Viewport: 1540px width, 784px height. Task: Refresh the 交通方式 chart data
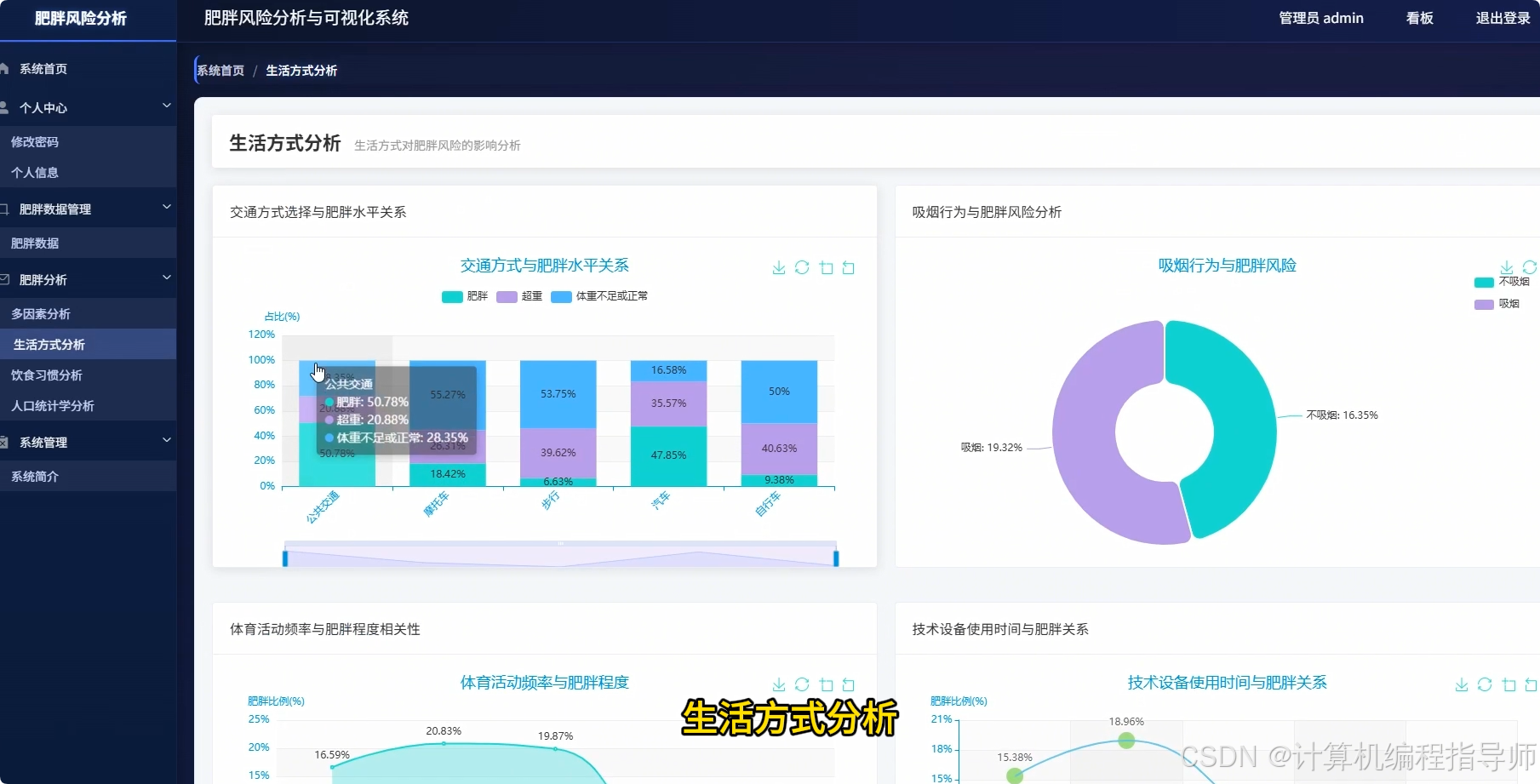(801, 267)
